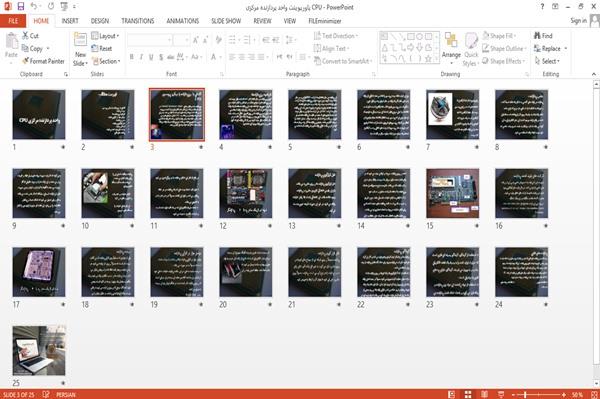Switch to the SLIDE SHOW tab

pos(226,21)
